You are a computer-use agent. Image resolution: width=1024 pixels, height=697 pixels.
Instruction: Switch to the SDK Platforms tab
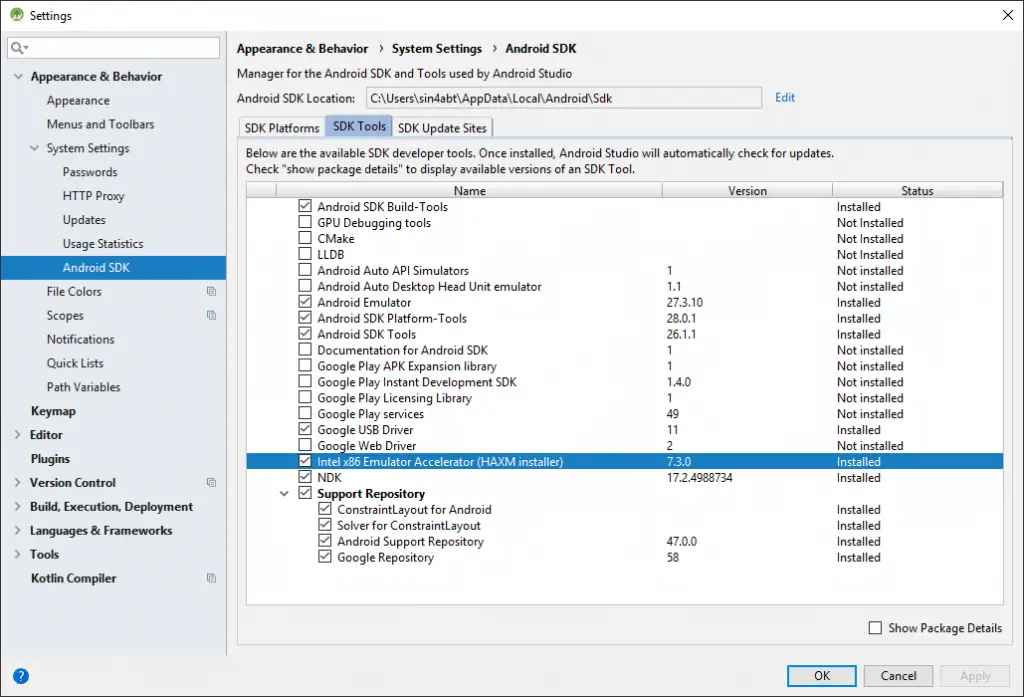pyautogui.click(x=282, y=127)
